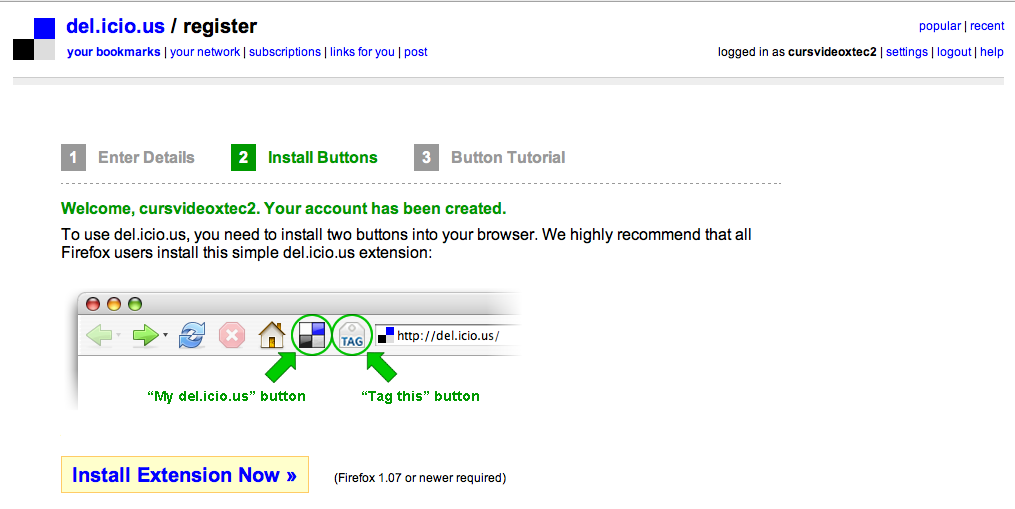The height and width of the screenshot is (509, 1015).
Task: Open the subscriptions link
Action: [285, 52]
